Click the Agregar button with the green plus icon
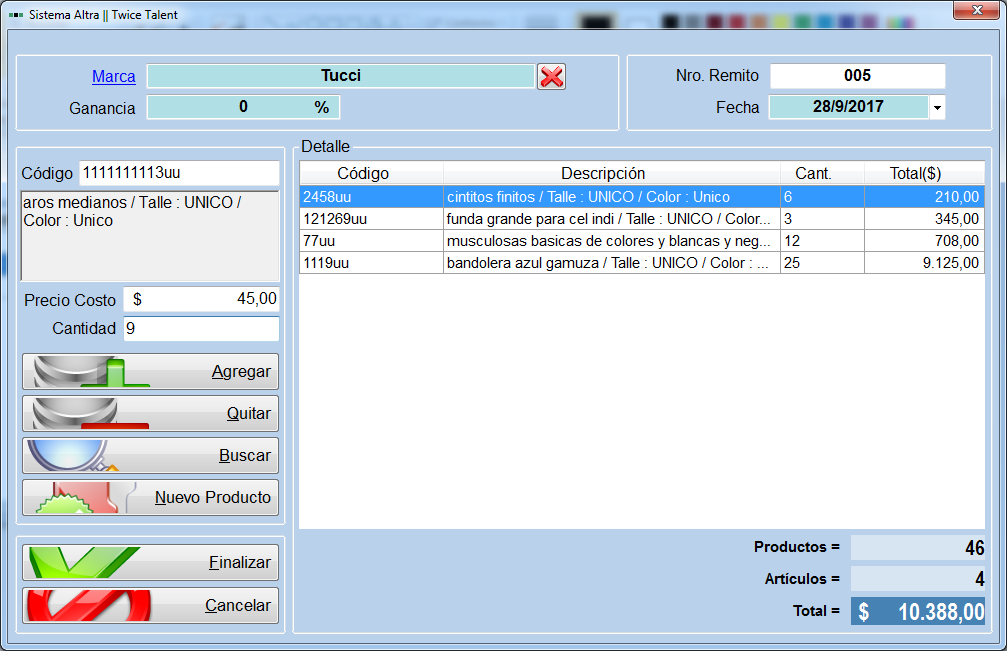This screenshot has width=1007, height=651. (151, 372)
